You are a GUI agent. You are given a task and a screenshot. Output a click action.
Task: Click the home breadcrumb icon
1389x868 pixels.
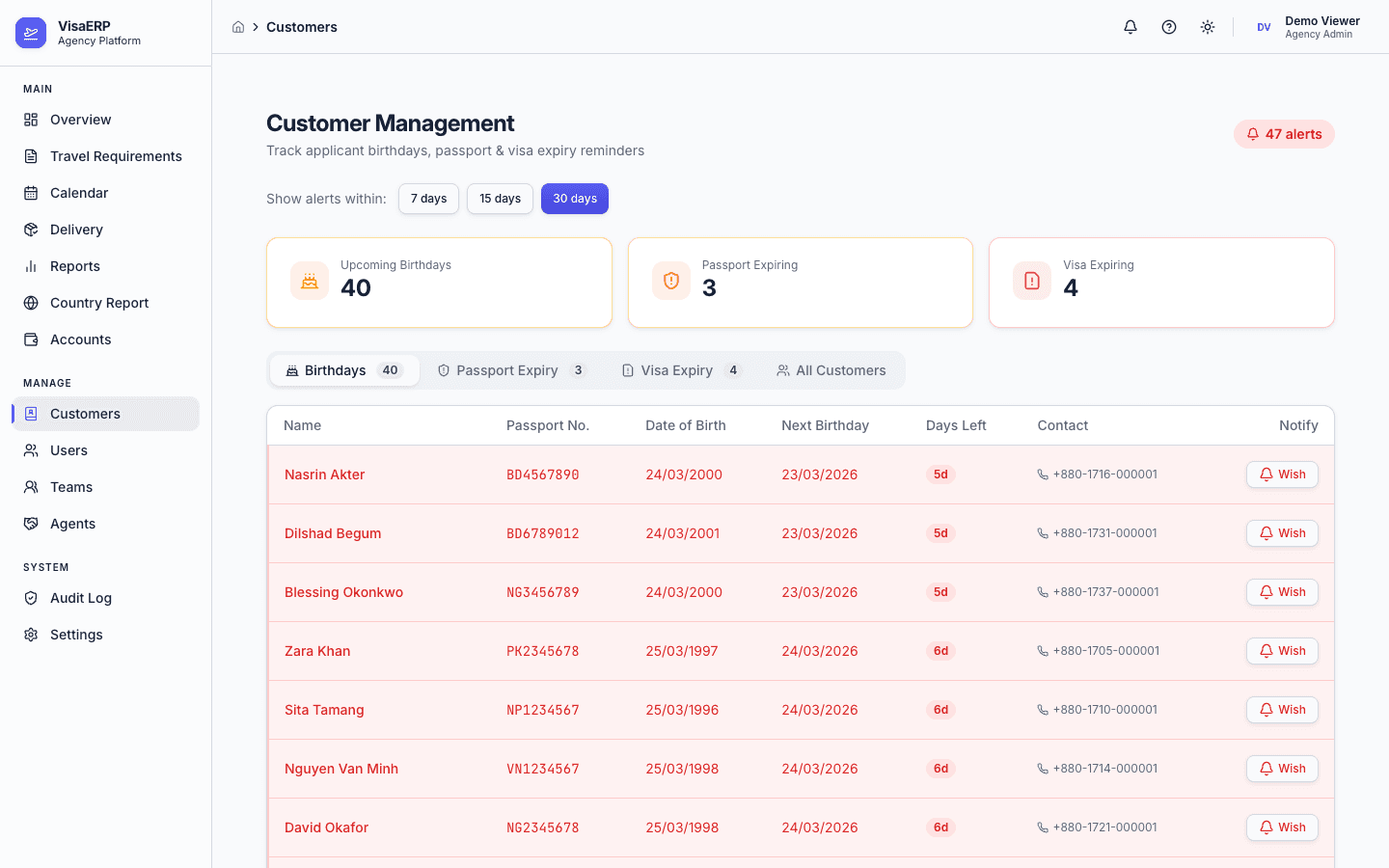click(x=238, y=27)
